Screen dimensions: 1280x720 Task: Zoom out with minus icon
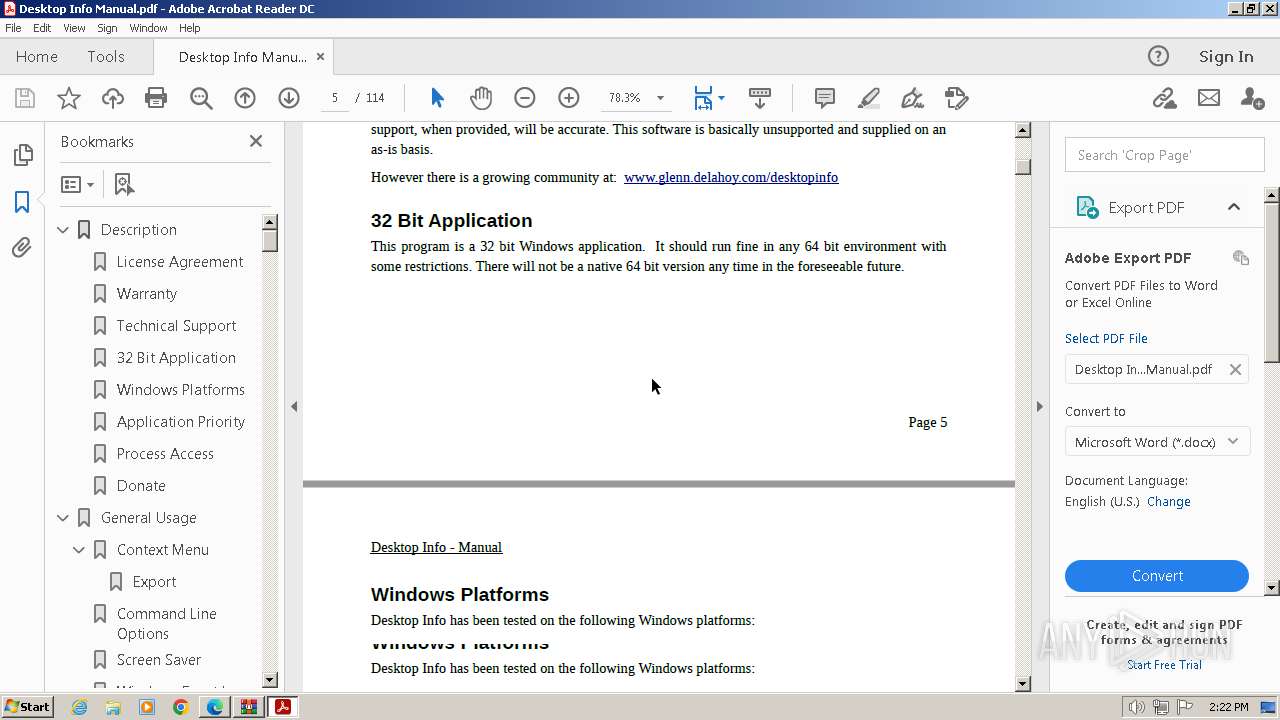point(525,98)
